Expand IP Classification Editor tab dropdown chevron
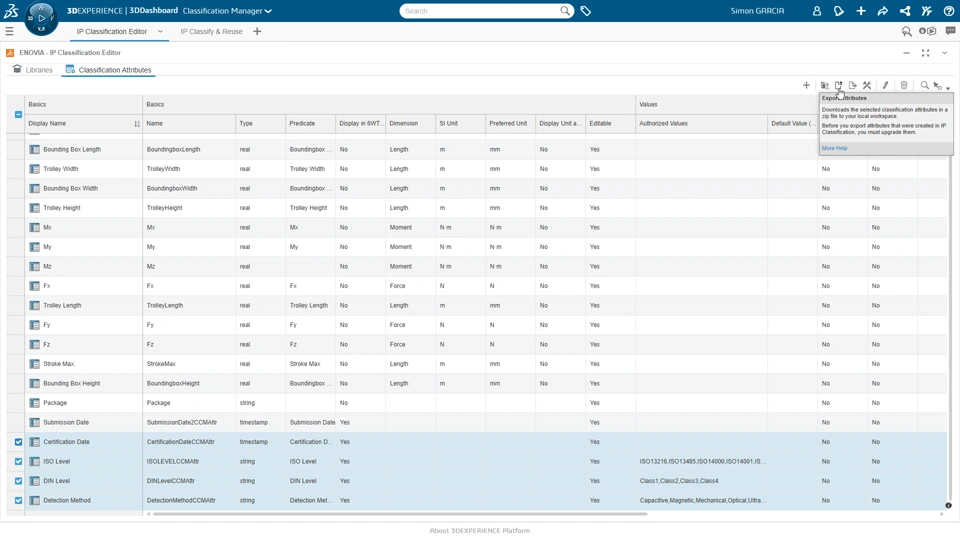960x540 pixels. click(x=160, y=31)
